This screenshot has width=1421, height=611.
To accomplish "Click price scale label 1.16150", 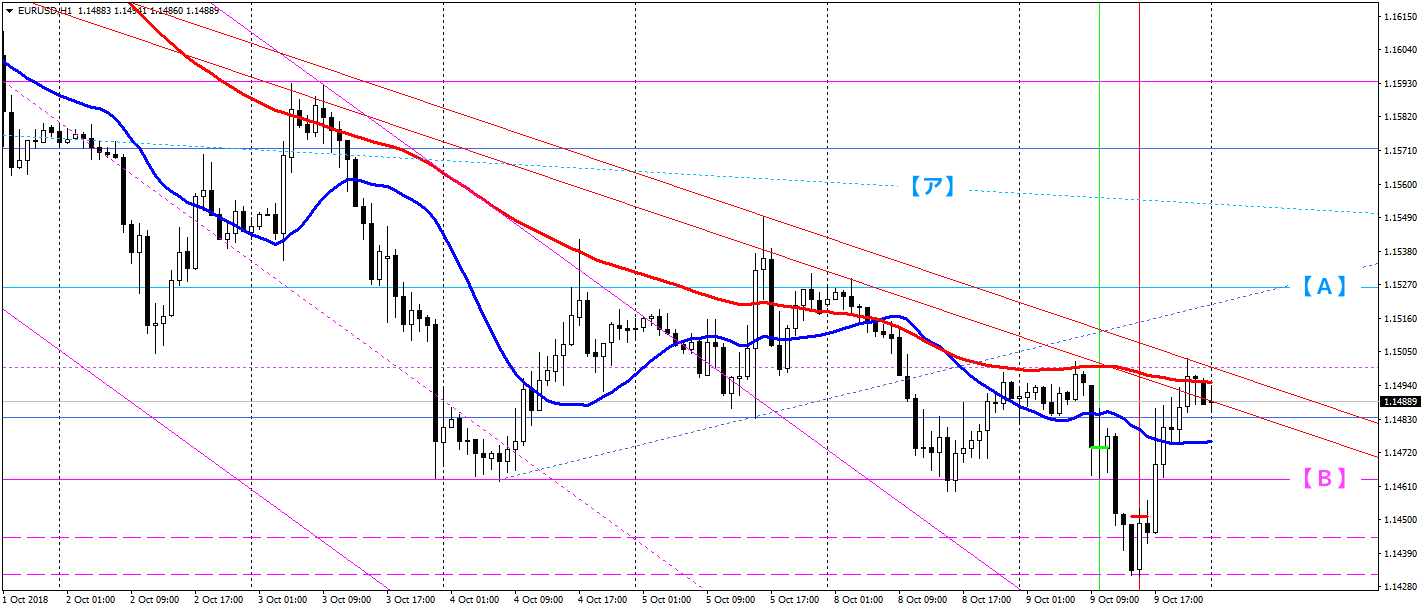I will [1399, 17].
